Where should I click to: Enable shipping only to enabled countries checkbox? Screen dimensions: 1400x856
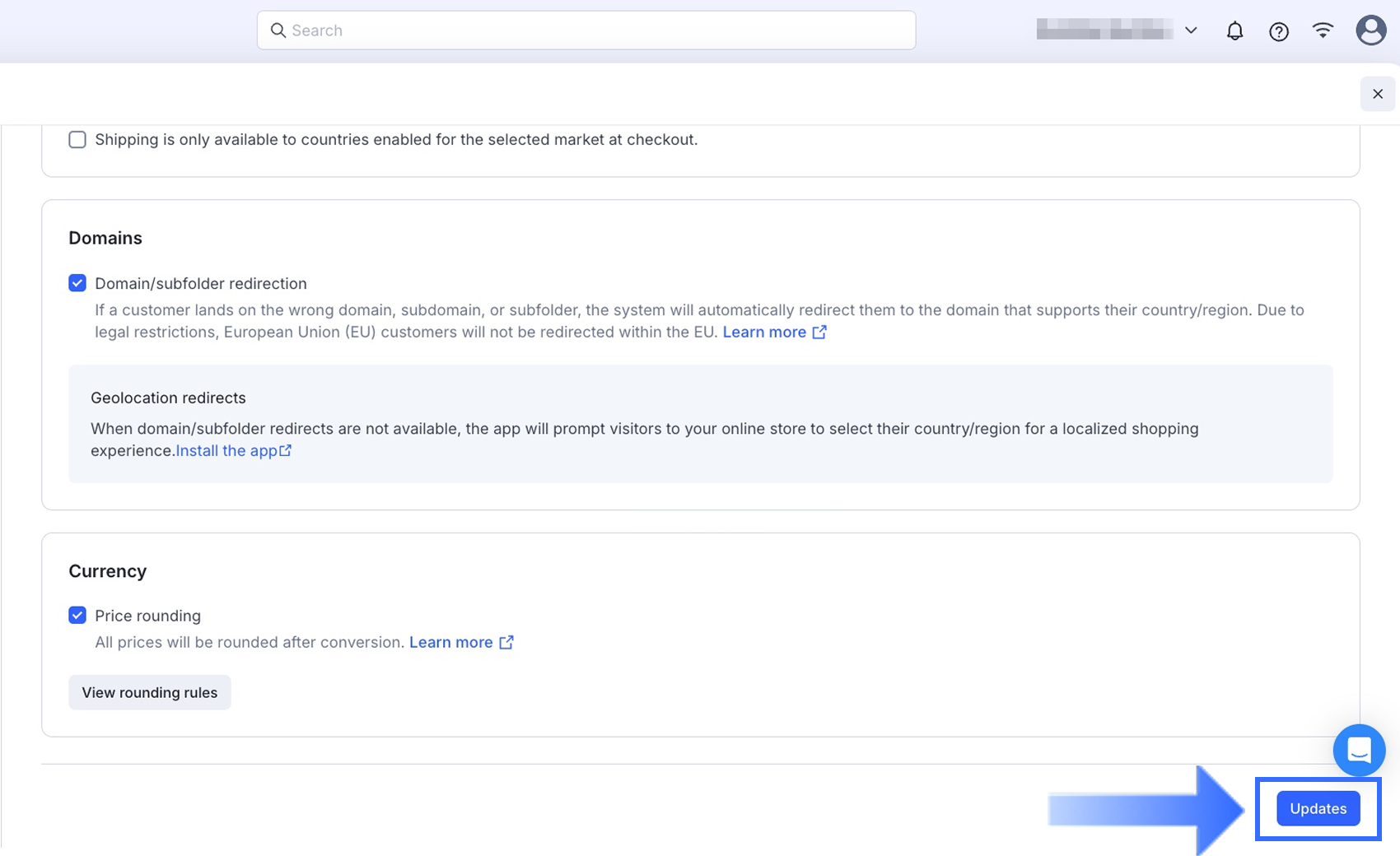click(77, 140)
